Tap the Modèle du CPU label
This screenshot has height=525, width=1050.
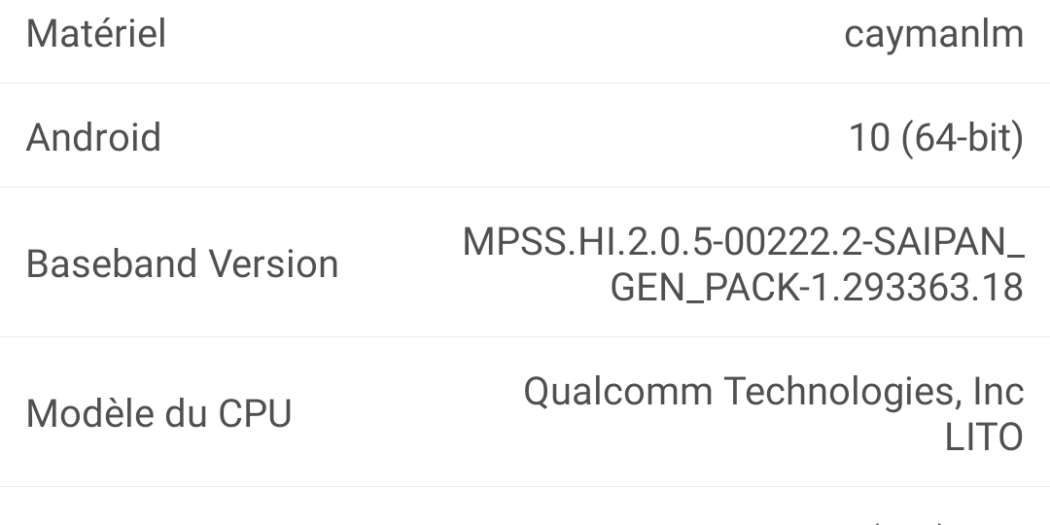159,412
